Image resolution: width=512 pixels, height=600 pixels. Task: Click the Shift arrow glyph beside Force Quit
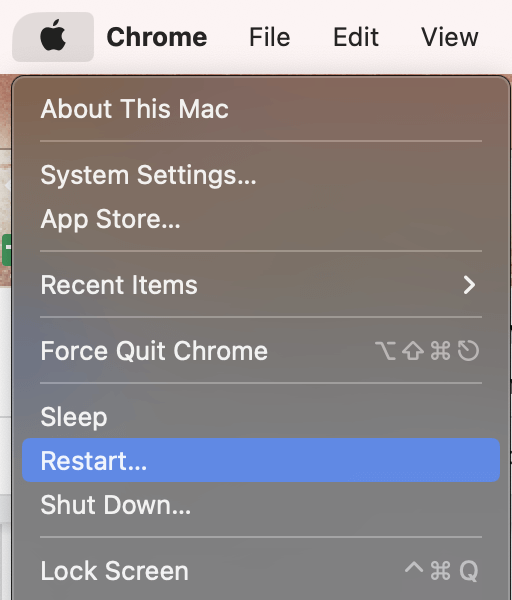click(413, 351)
